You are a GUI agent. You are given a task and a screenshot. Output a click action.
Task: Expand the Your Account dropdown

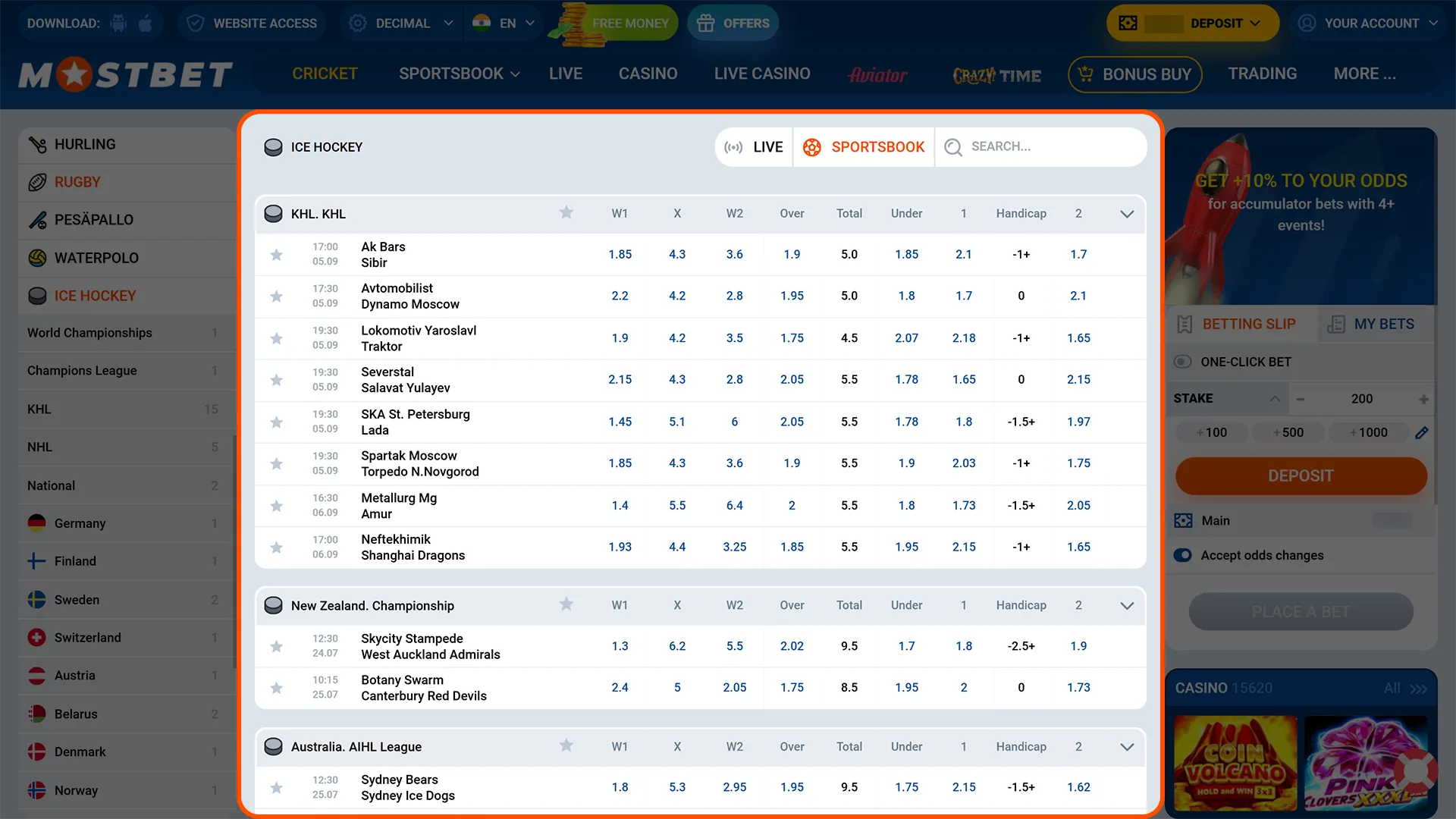tap(1367, 24)
